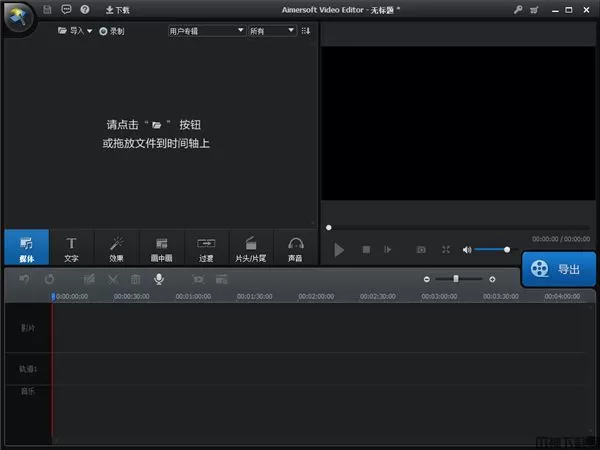Click the microphone voiceover icon
The width and height of the screenshot is (600, 450).
[158, 279]
